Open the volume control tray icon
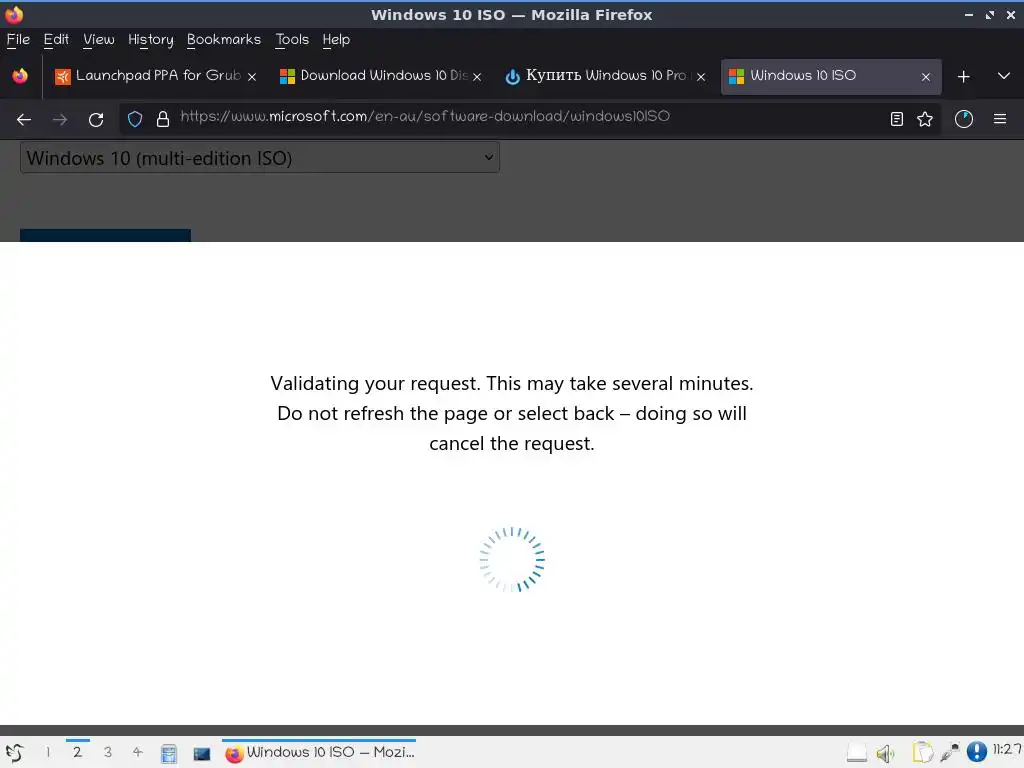 pos(885,754)
